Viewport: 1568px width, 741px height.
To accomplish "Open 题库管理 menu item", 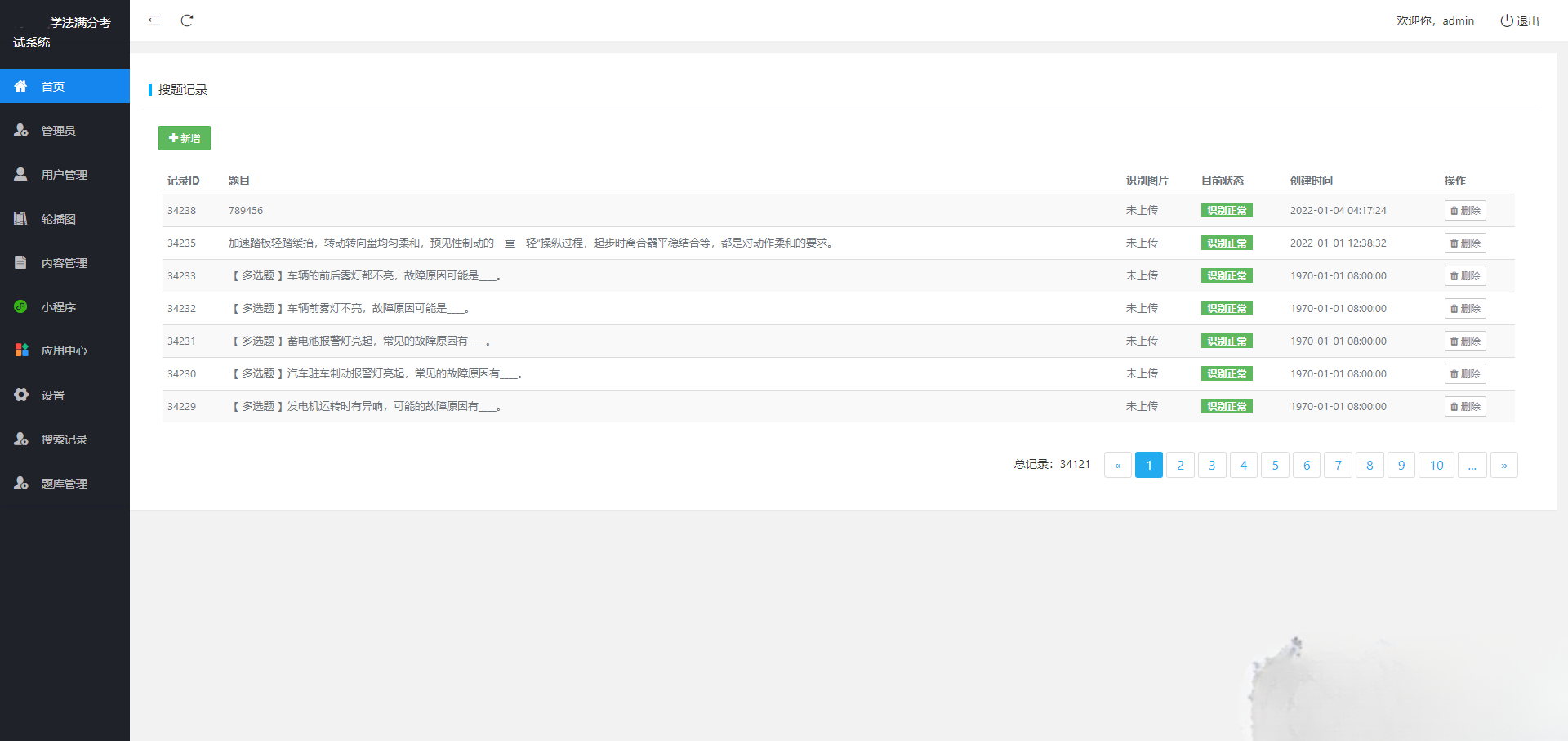I will 65,483.
